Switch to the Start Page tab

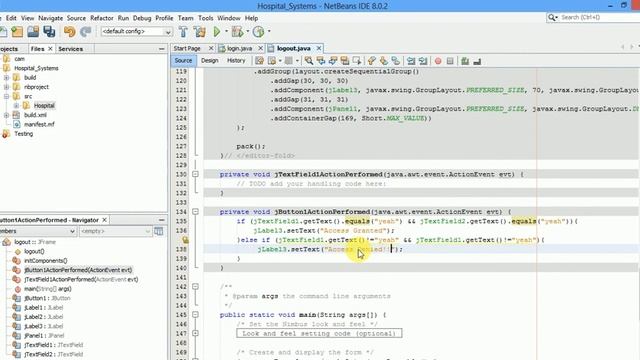click(x=187, y=48)
